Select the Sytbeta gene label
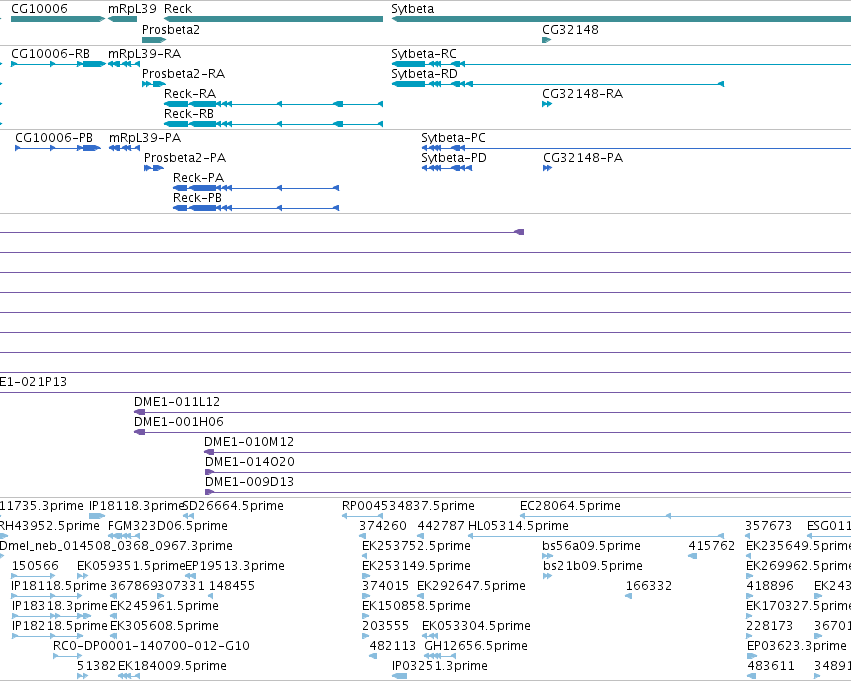 [412, 9]
